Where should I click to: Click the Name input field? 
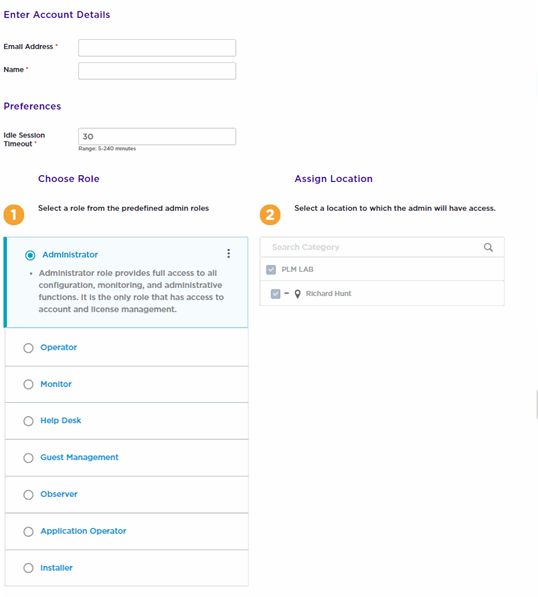coord(157,71)
